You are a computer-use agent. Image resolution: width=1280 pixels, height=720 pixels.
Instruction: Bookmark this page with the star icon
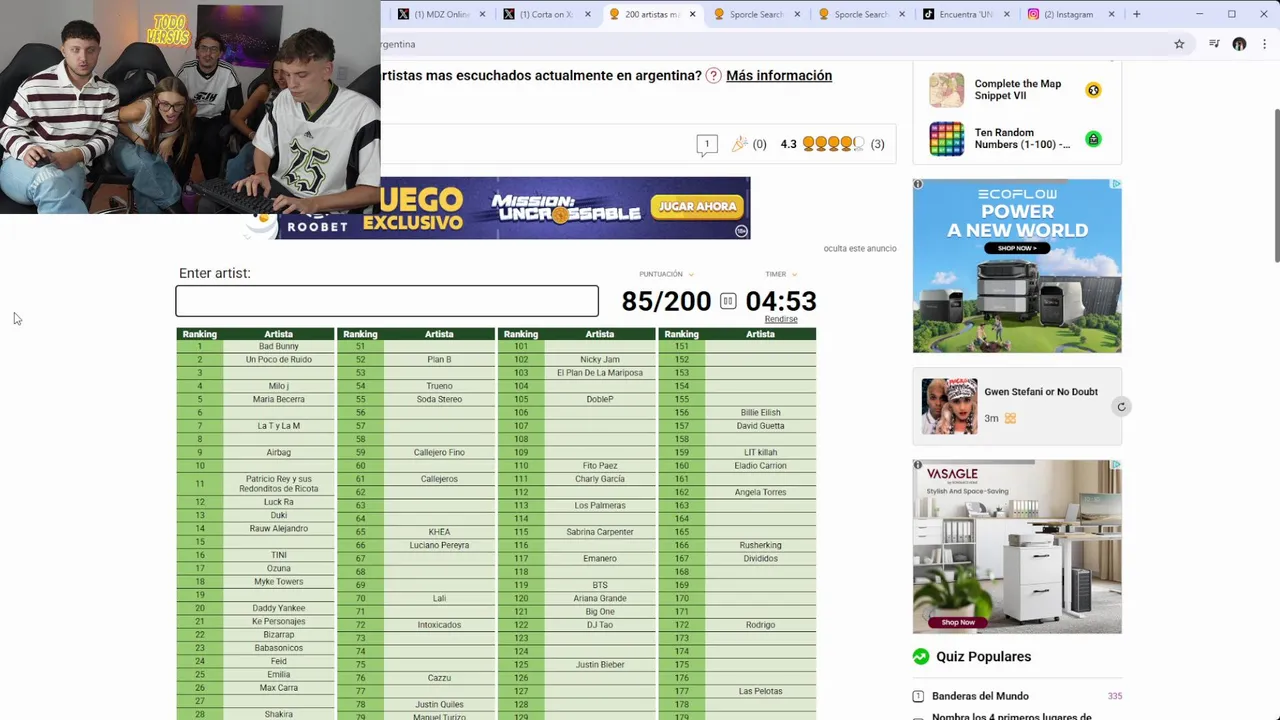(x=1179, y=44)
